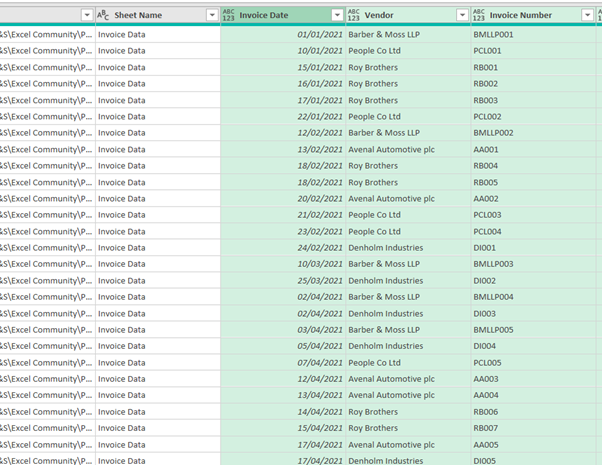Select the Invoice Number column header
Screen dimensions: 602x465
533,15
